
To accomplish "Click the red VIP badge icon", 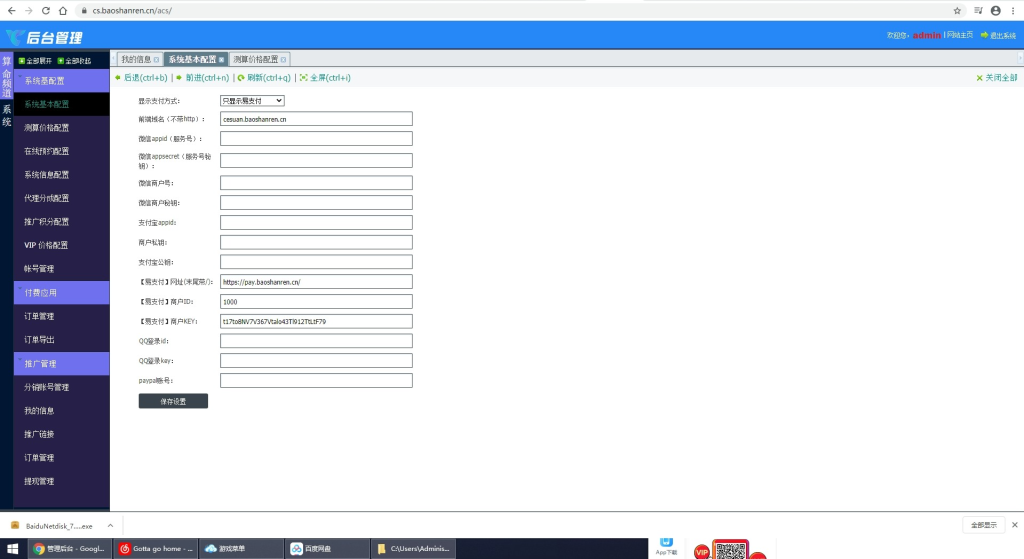I will click(701, 552).
